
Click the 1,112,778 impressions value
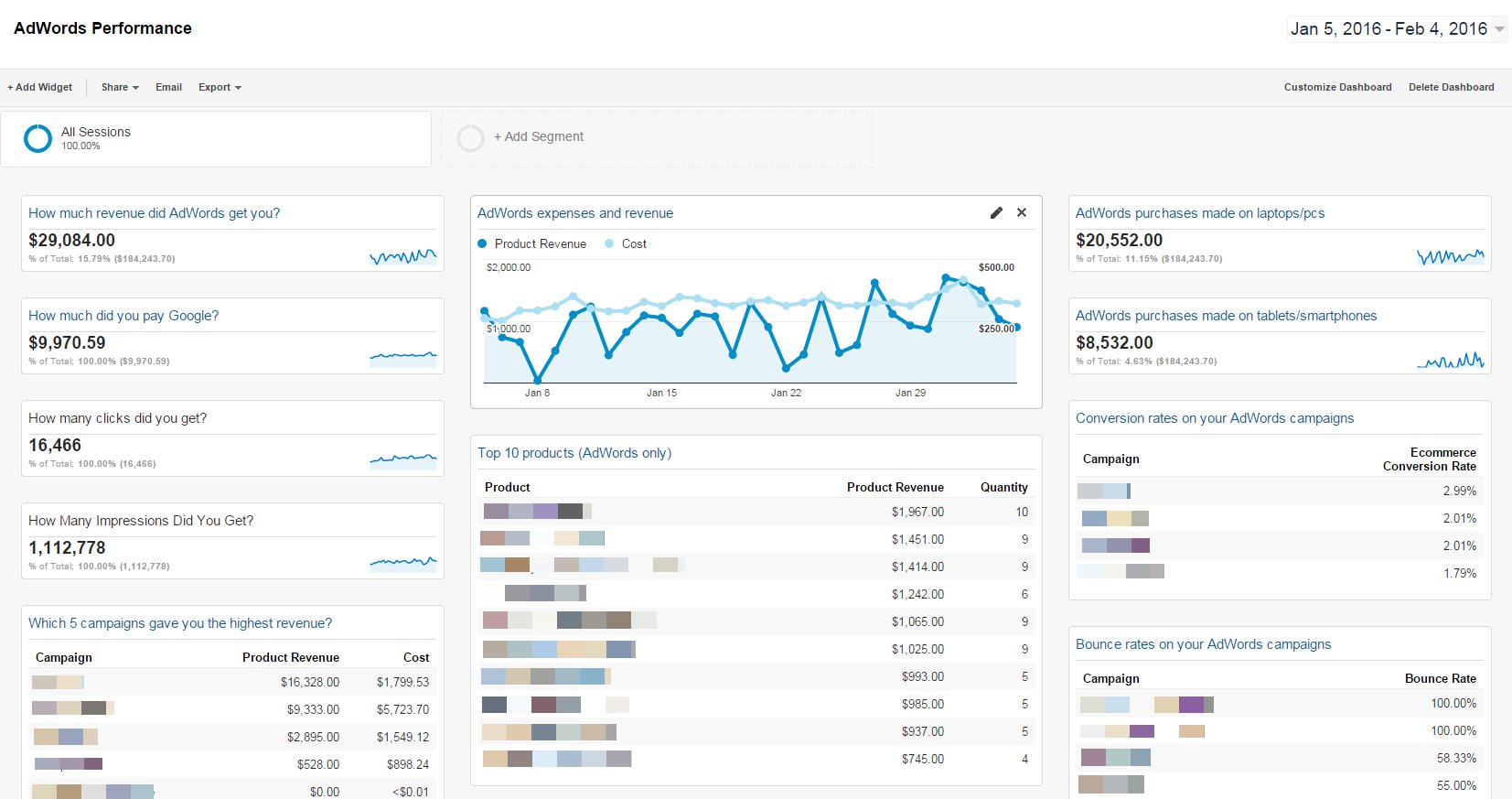67,547
